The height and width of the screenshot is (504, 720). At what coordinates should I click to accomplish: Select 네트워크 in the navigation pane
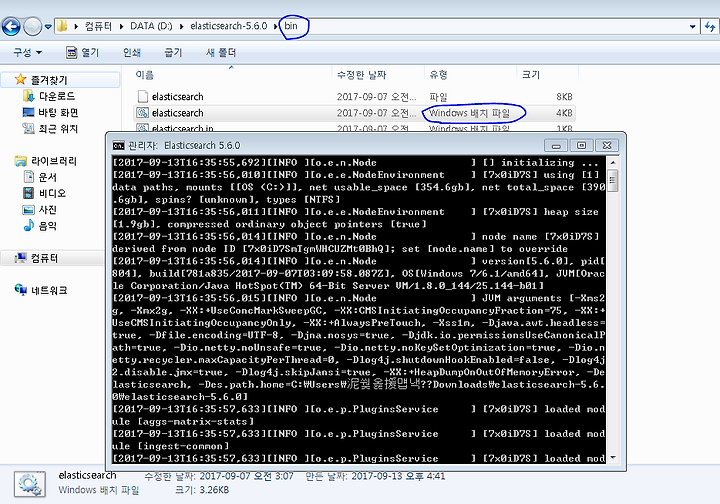49,291
